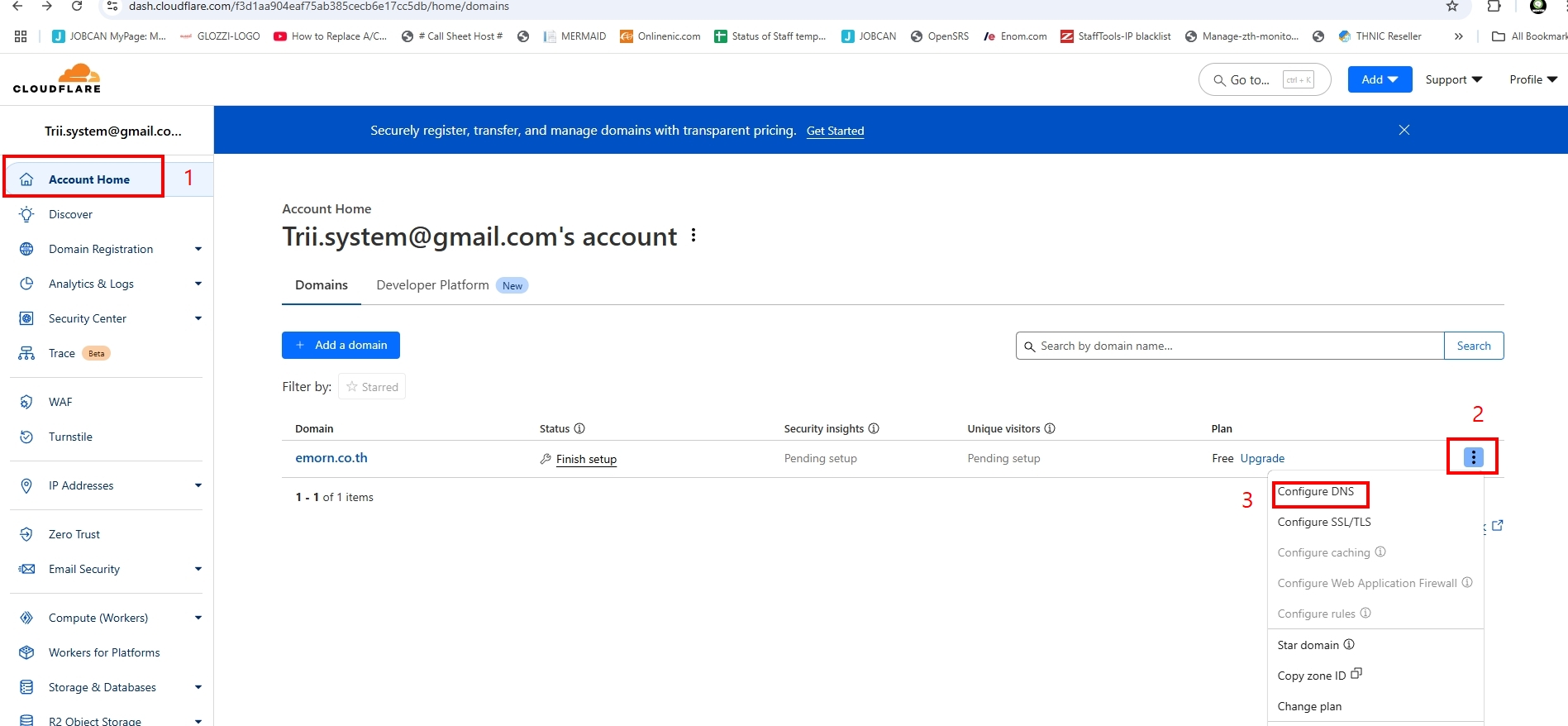Click the Turnstile icon

[26, 437]
